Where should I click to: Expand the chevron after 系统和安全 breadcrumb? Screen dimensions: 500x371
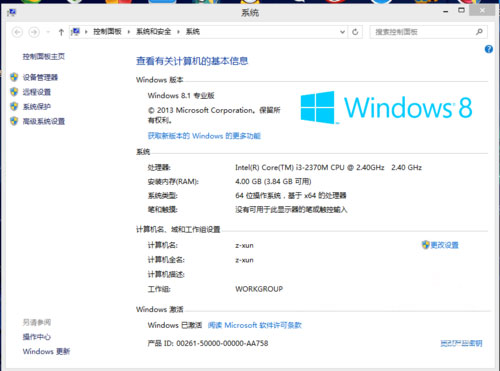point(178,32)
